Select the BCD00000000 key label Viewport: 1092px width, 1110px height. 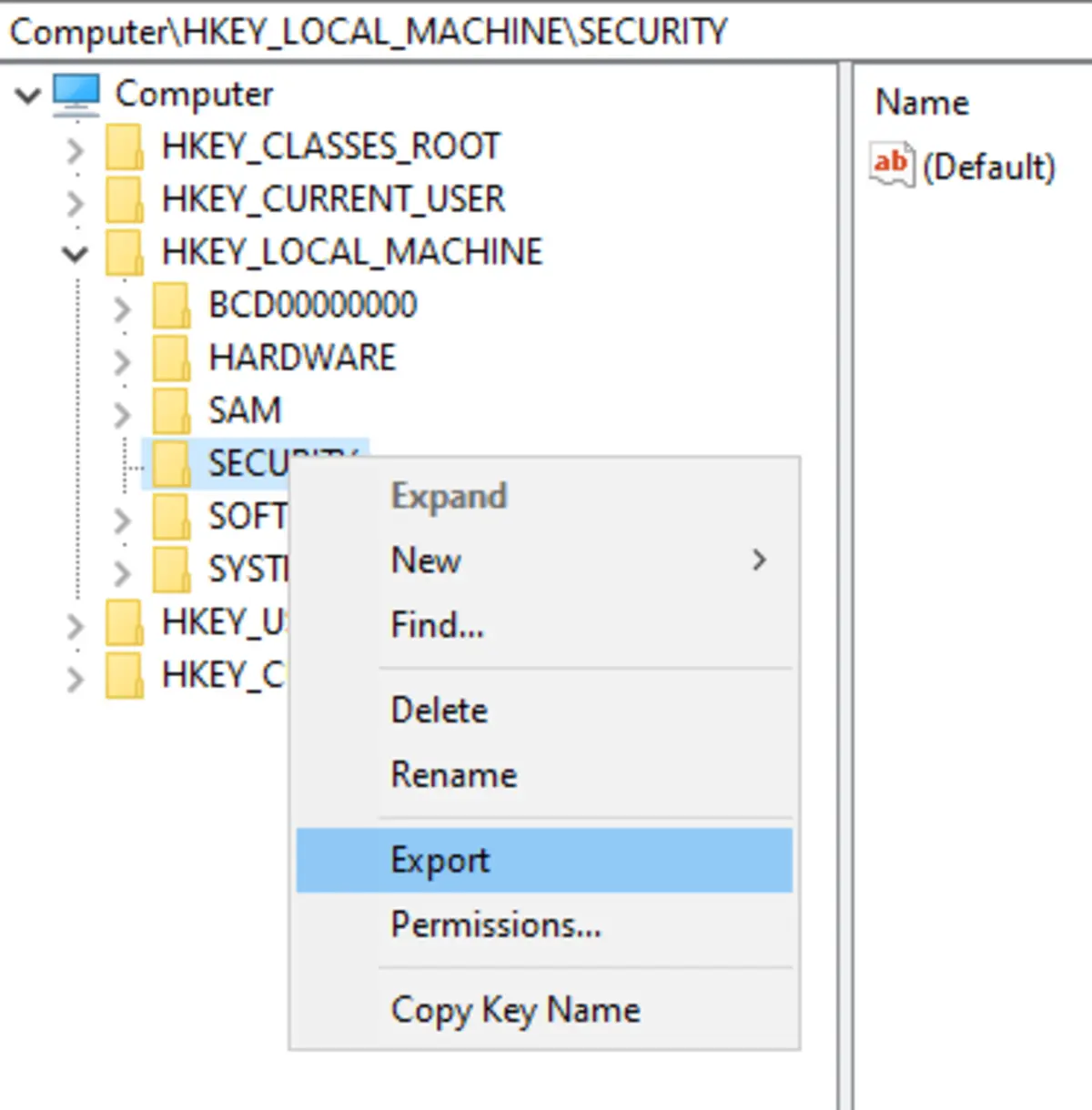pos(313,305)
